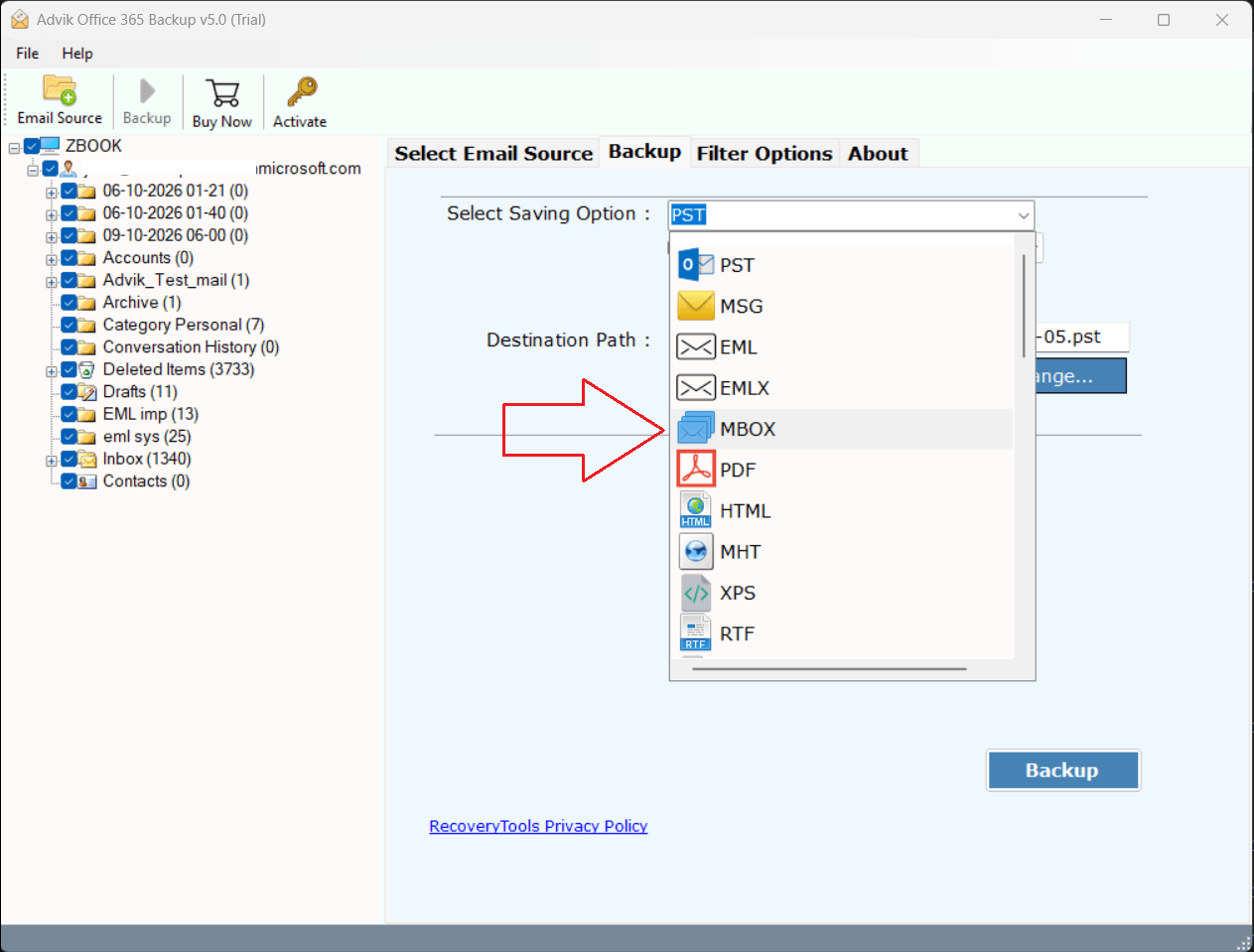
Task: Click the Archive folder icon
Action: coord(86,303)
